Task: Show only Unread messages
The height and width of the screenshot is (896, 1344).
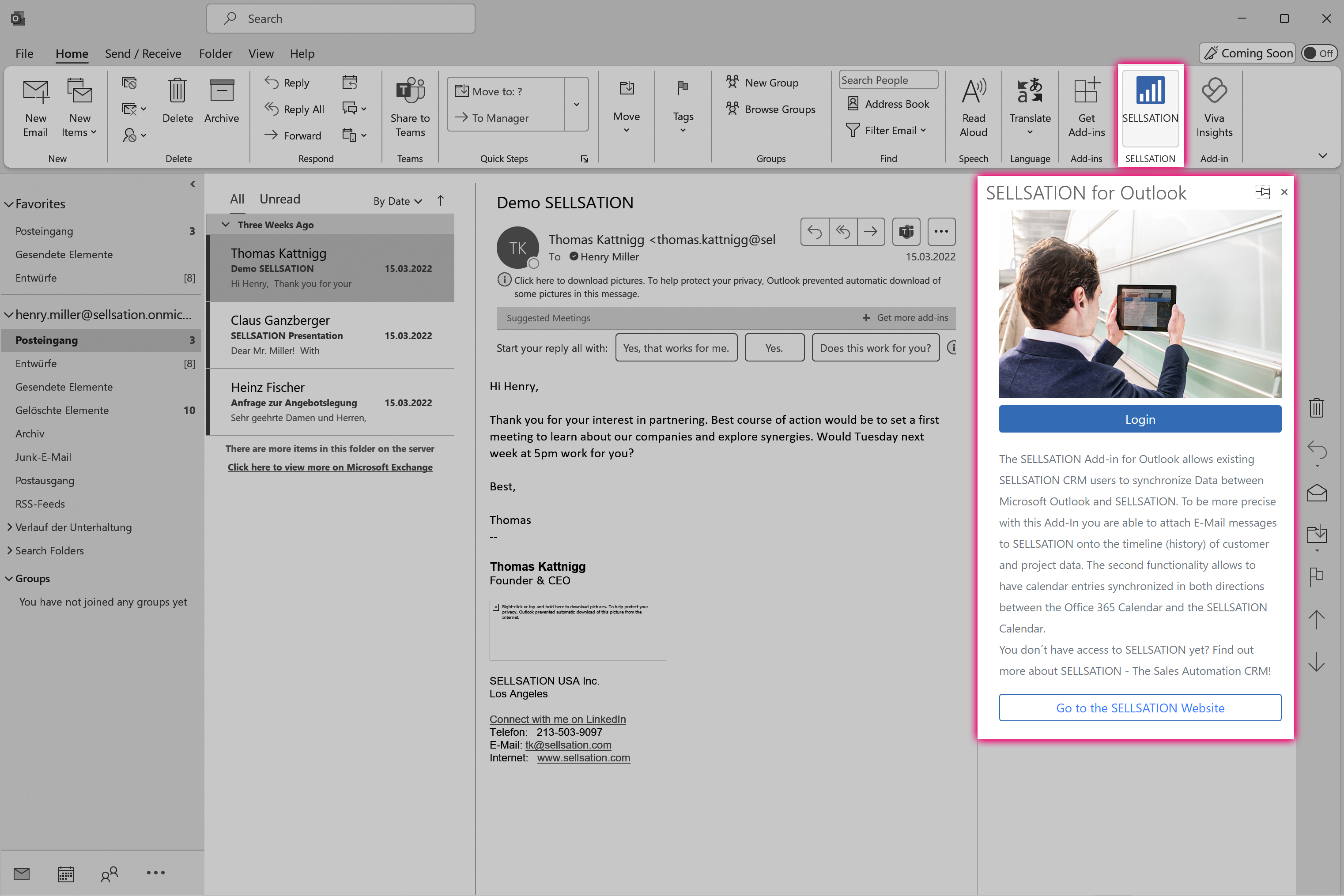Action: (x=279, y=200)
